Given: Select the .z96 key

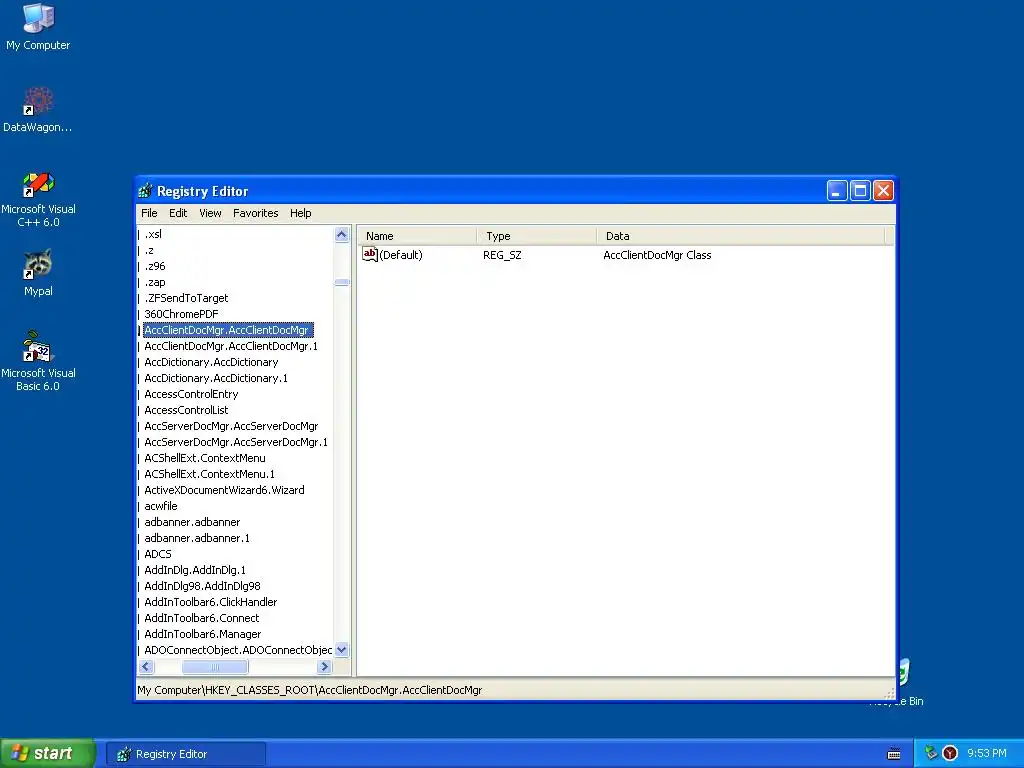Looking at the screenshot, I should [x=155, y=266].
